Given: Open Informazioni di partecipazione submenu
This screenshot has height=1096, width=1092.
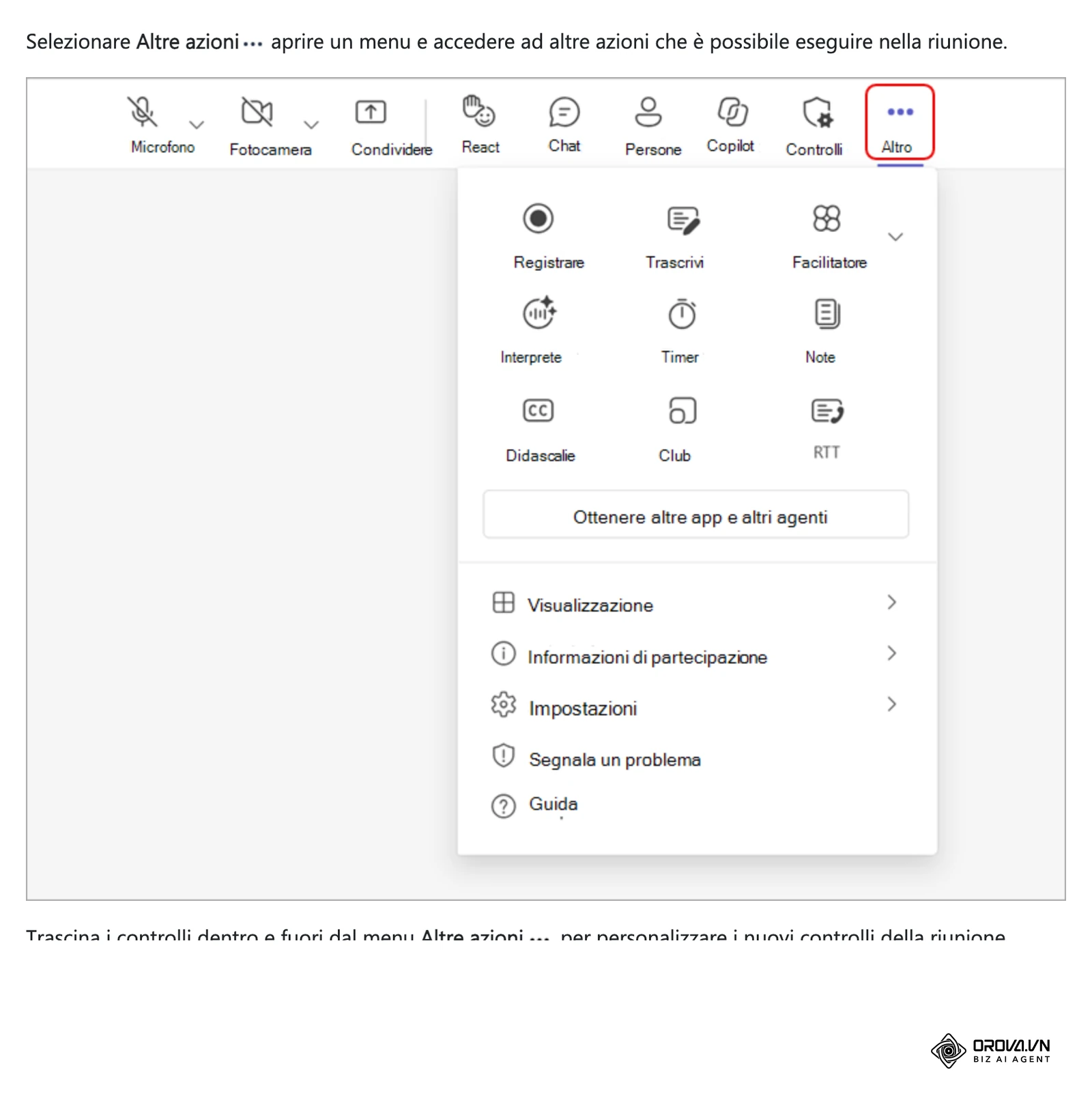Looking at the screenshot, I should pos(696,655).
